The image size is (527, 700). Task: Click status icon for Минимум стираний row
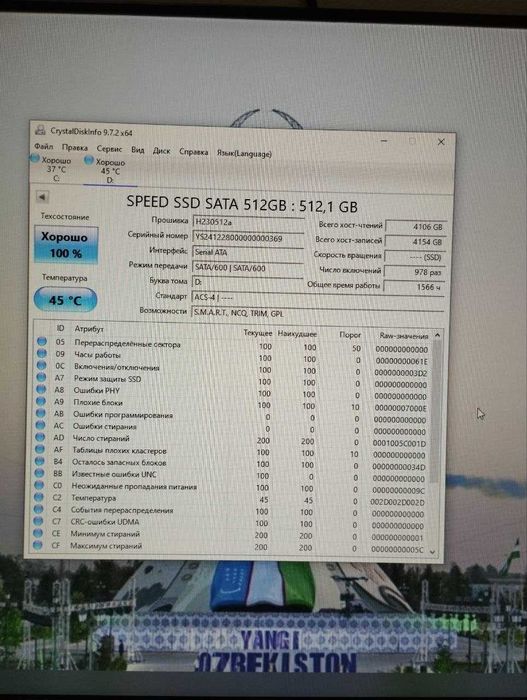[38, 533]
